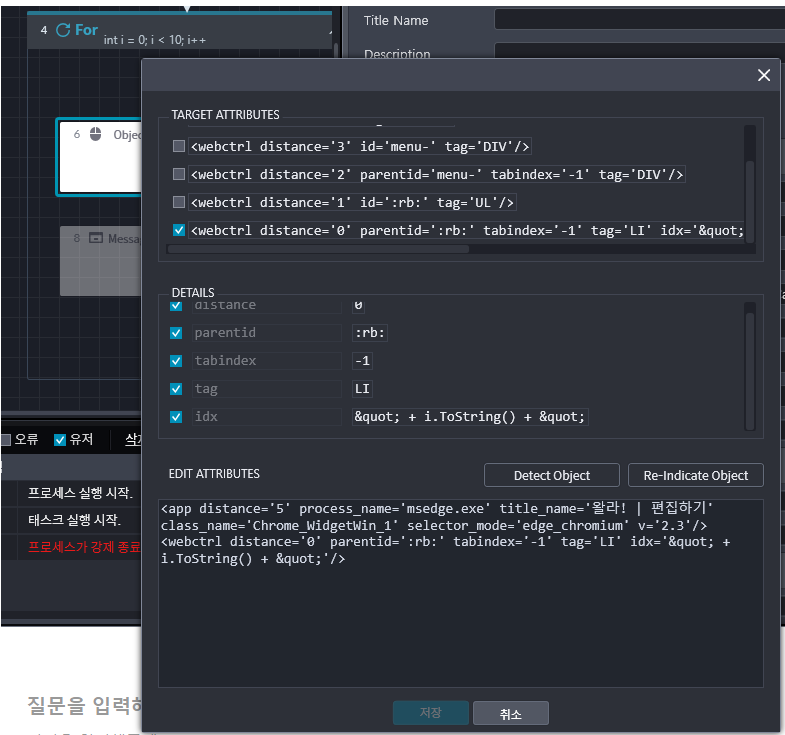Click the Target Attributes horizontal scrollbar
Image resolution: width=785 pixels, height=735 pixels.
(x=318, y=249)
